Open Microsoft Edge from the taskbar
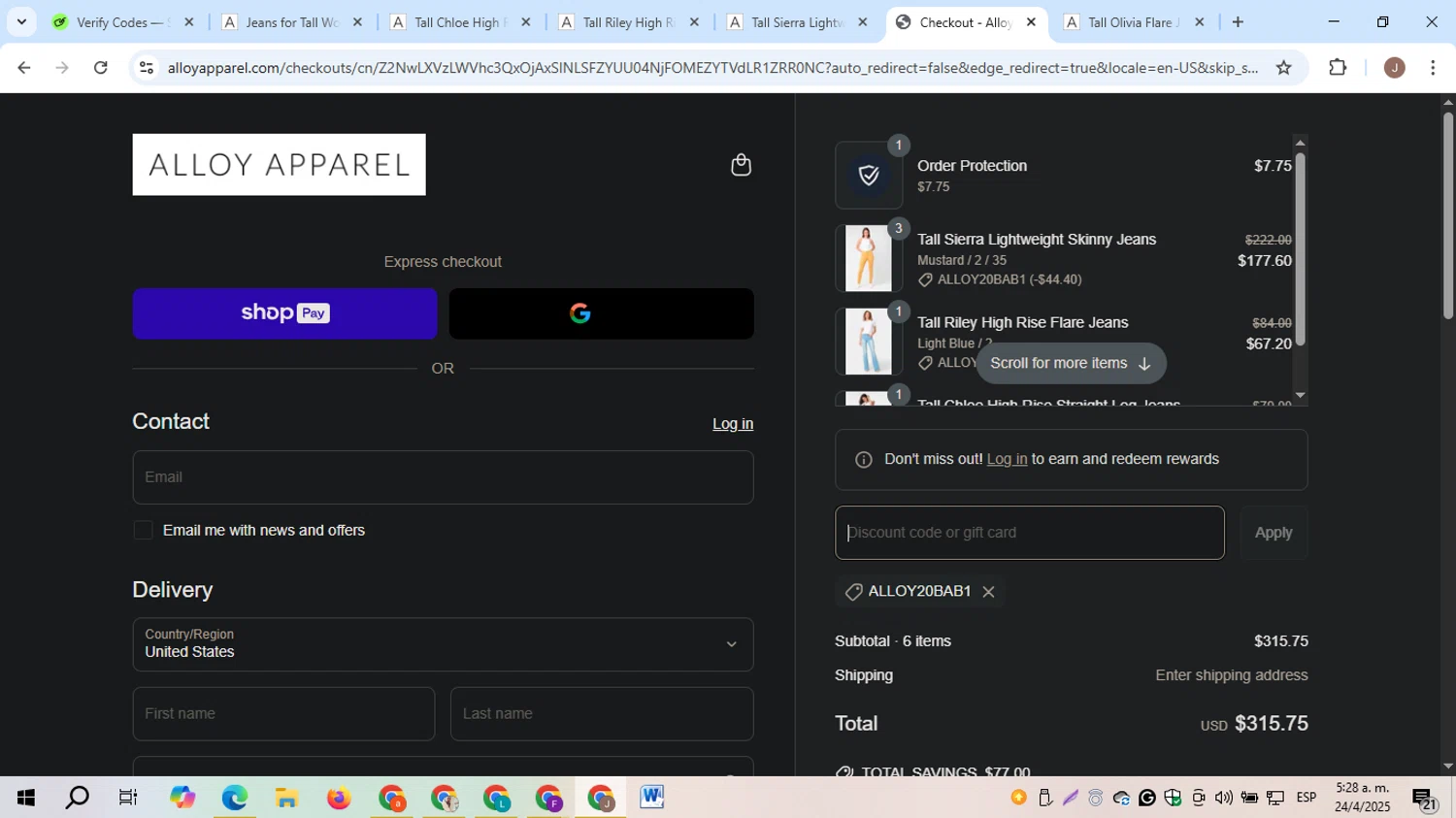Viewport: 1456px width, 818px height. (235, 798)
